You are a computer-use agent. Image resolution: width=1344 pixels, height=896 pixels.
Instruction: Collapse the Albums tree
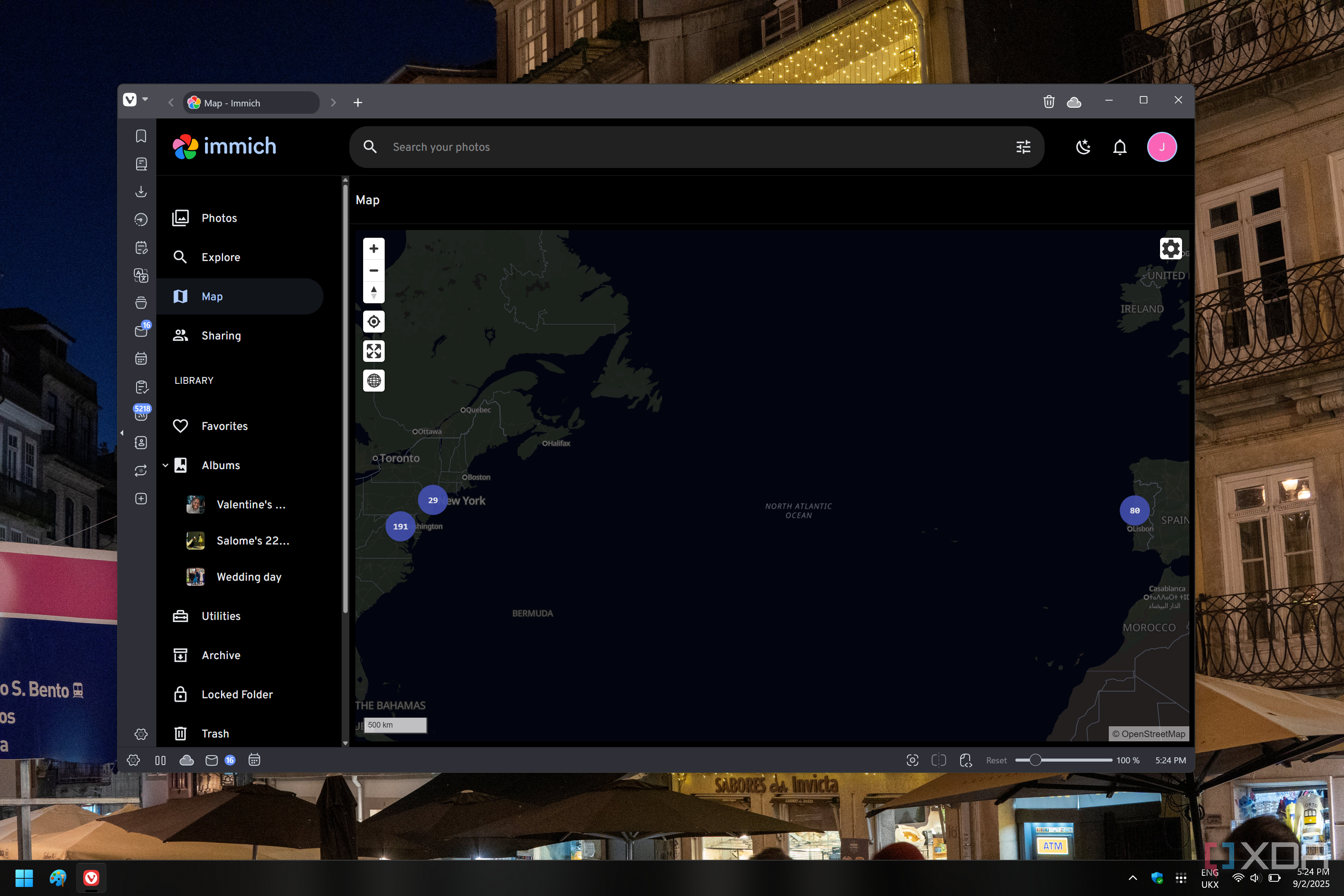click(x=165, y=465)
